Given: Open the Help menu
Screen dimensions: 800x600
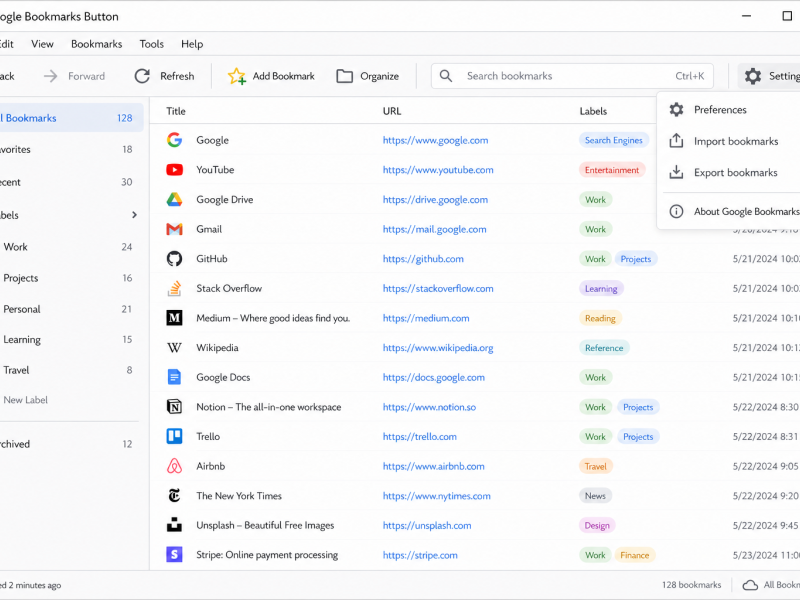Looking at the screenshot, I should click(x=192, y=44).
